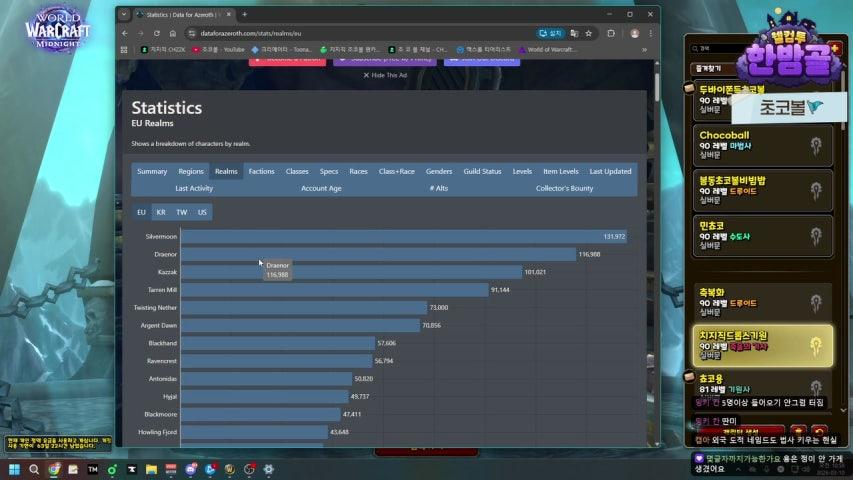Open the Class+Race tab
This screenshot has height=480, width=853.
coord(397,171)
